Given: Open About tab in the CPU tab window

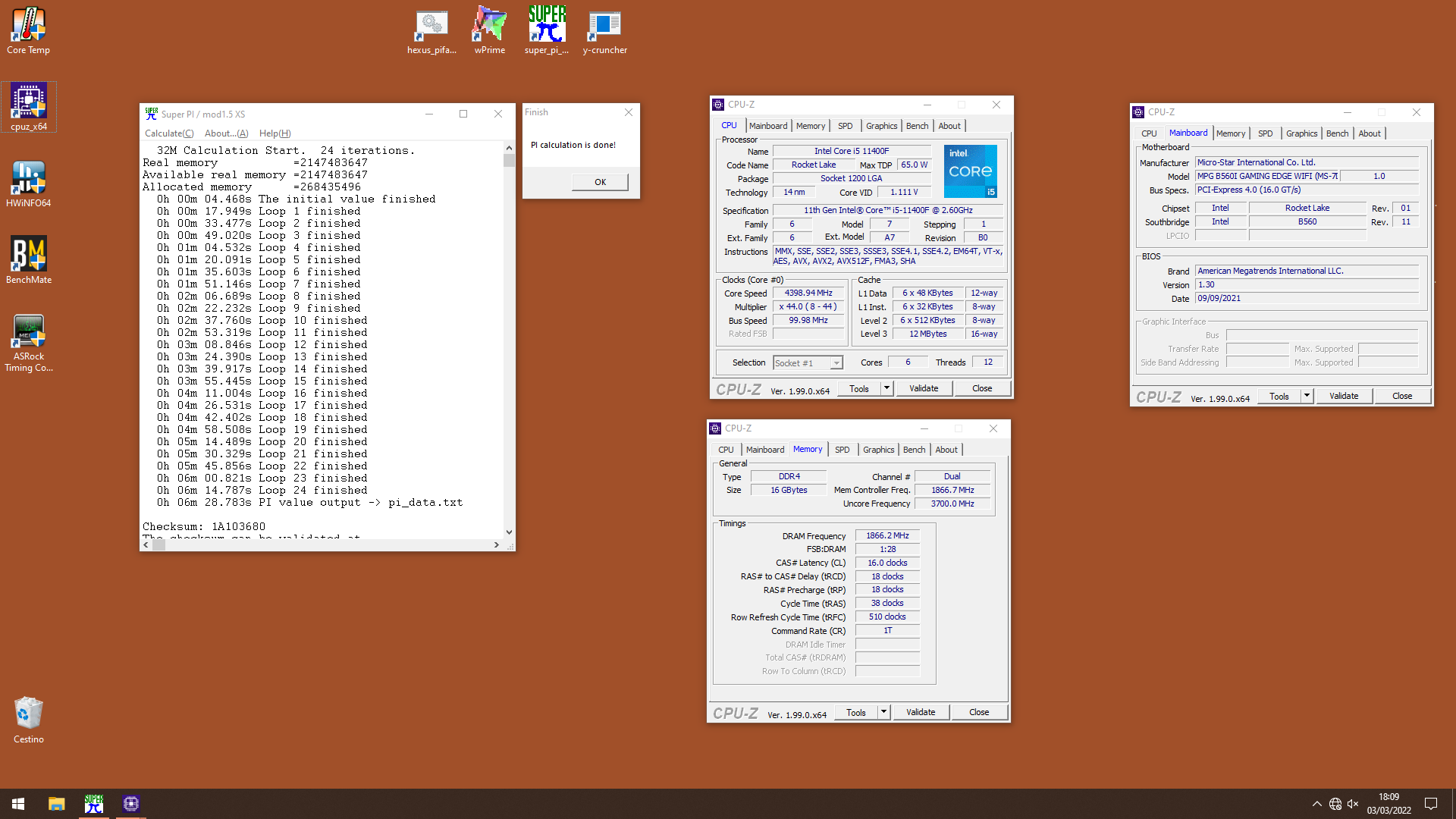Looking at the screenshot, I should [x=949, y=126].
